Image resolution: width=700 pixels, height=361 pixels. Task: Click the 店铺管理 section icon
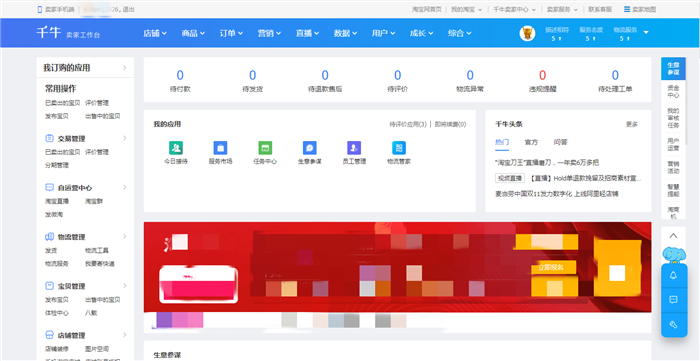[x=50, y=335]
